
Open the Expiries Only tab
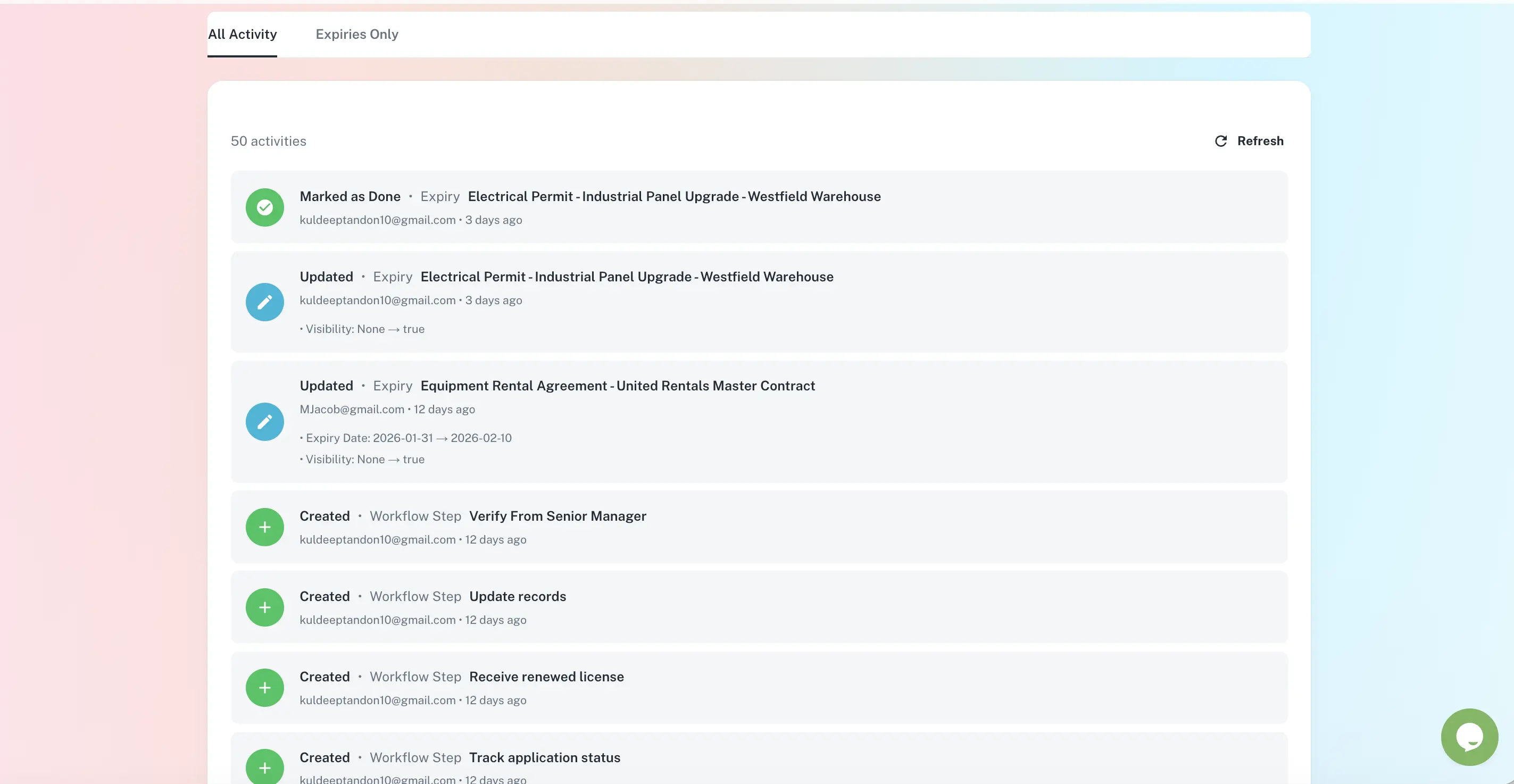357,34
